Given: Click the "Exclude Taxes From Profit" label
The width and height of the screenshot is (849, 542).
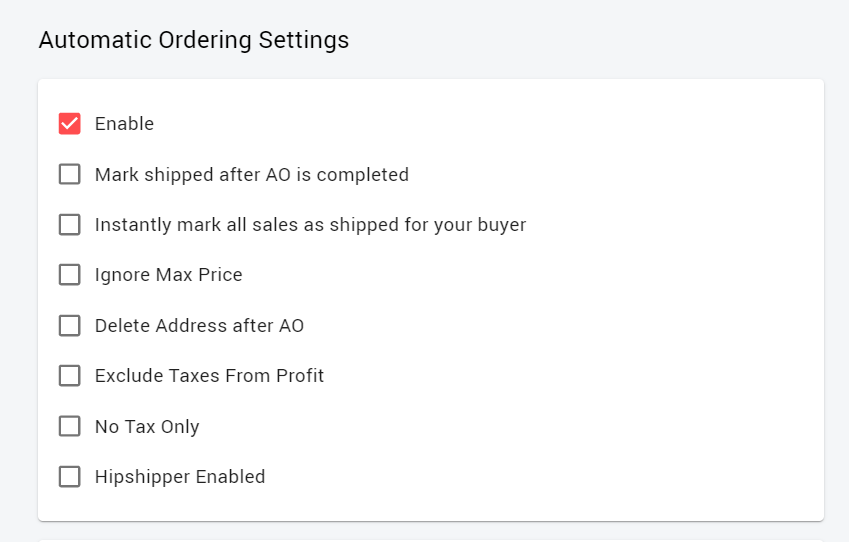Looking at the screenshot, I should point(209,376).
